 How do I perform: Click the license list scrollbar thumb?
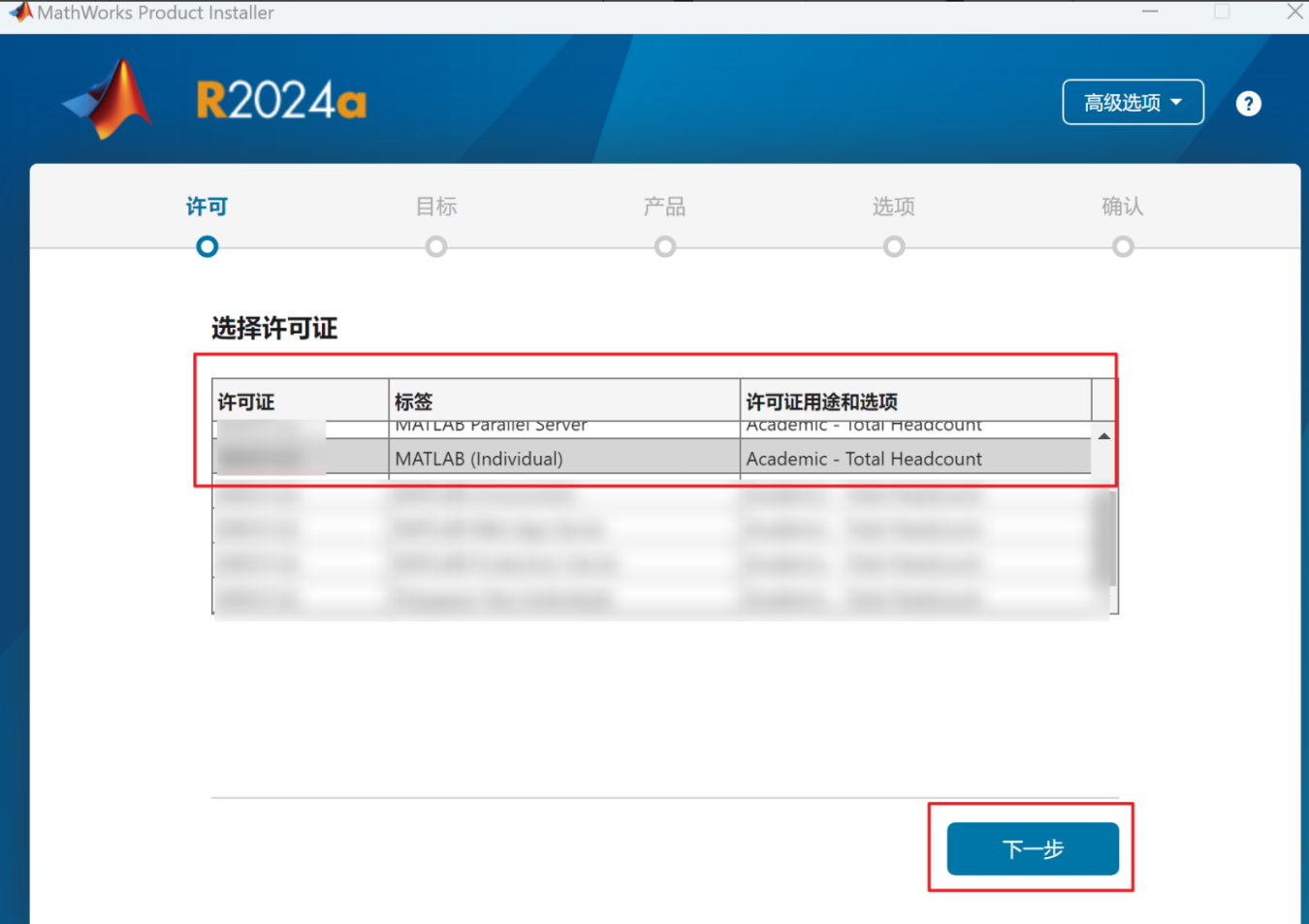(x=1104, y=538)
